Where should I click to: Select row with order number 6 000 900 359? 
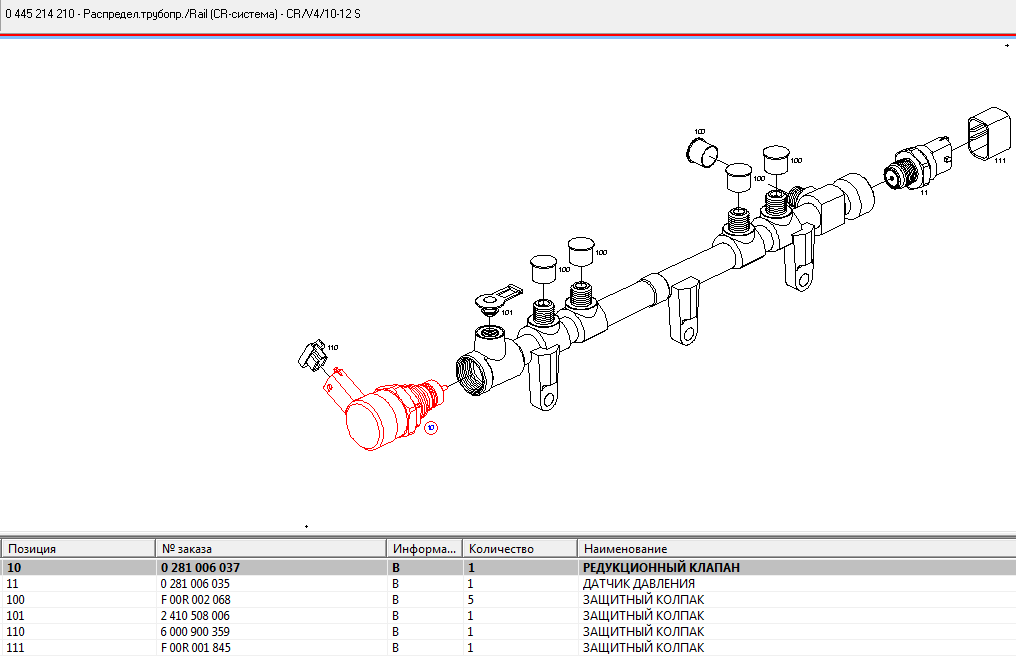195,632
